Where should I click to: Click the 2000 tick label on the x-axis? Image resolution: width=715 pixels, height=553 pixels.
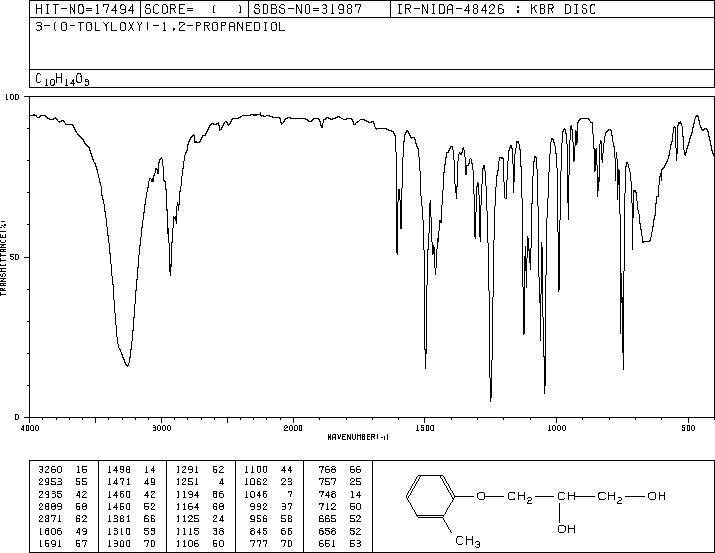[293, 428]
